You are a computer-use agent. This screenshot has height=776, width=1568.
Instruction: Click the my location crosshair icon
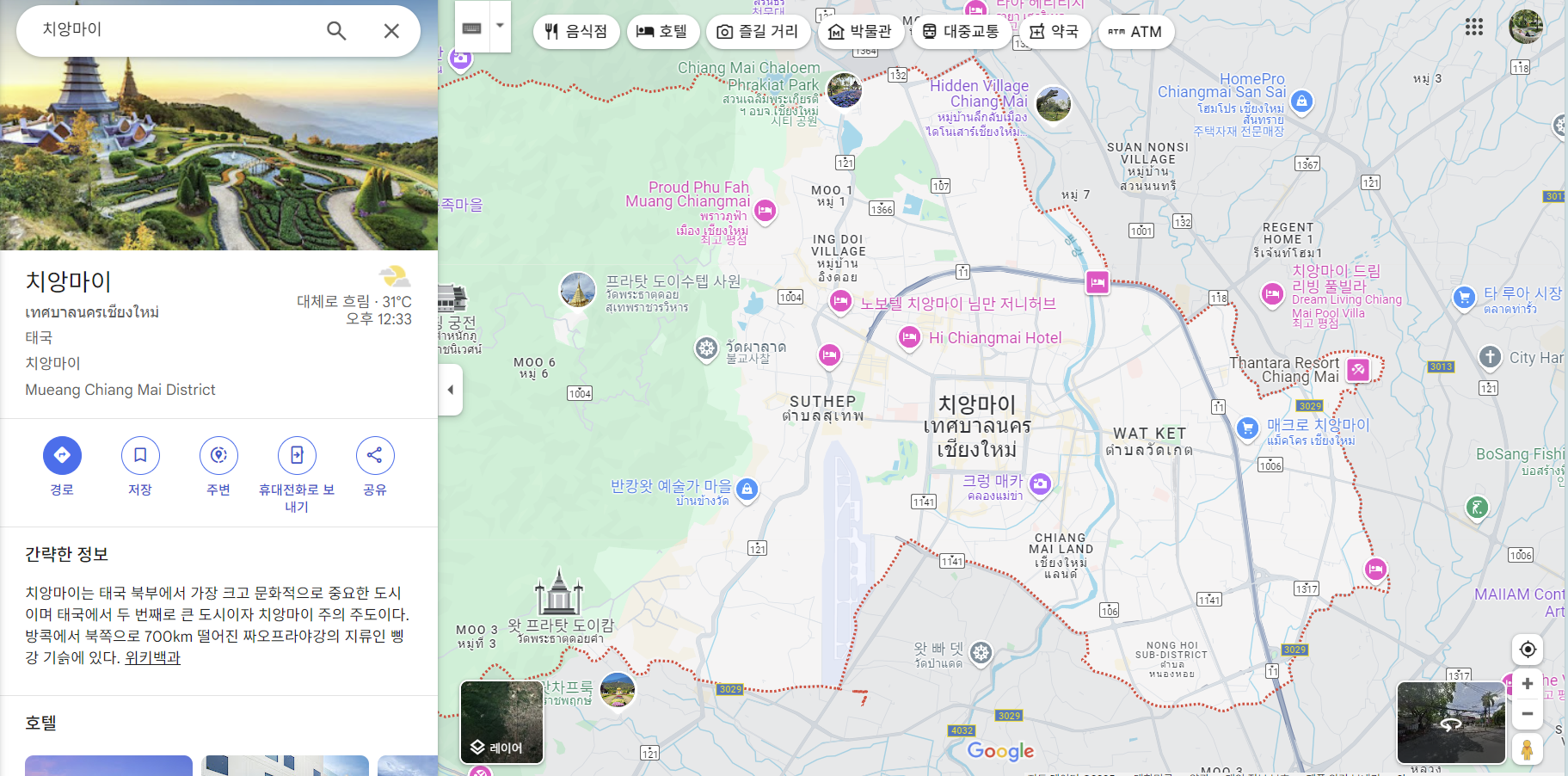(1527, 650)
